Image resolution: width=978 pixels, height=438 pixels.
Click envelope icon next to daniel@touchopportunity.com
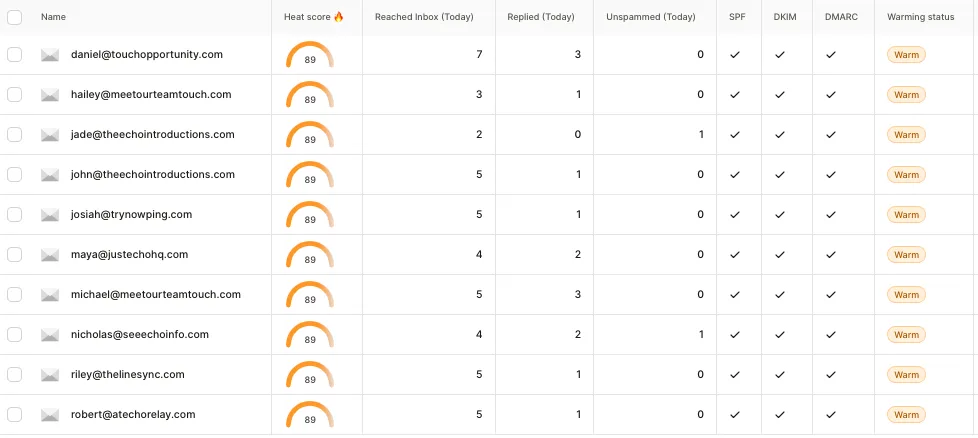coord(50,55)
